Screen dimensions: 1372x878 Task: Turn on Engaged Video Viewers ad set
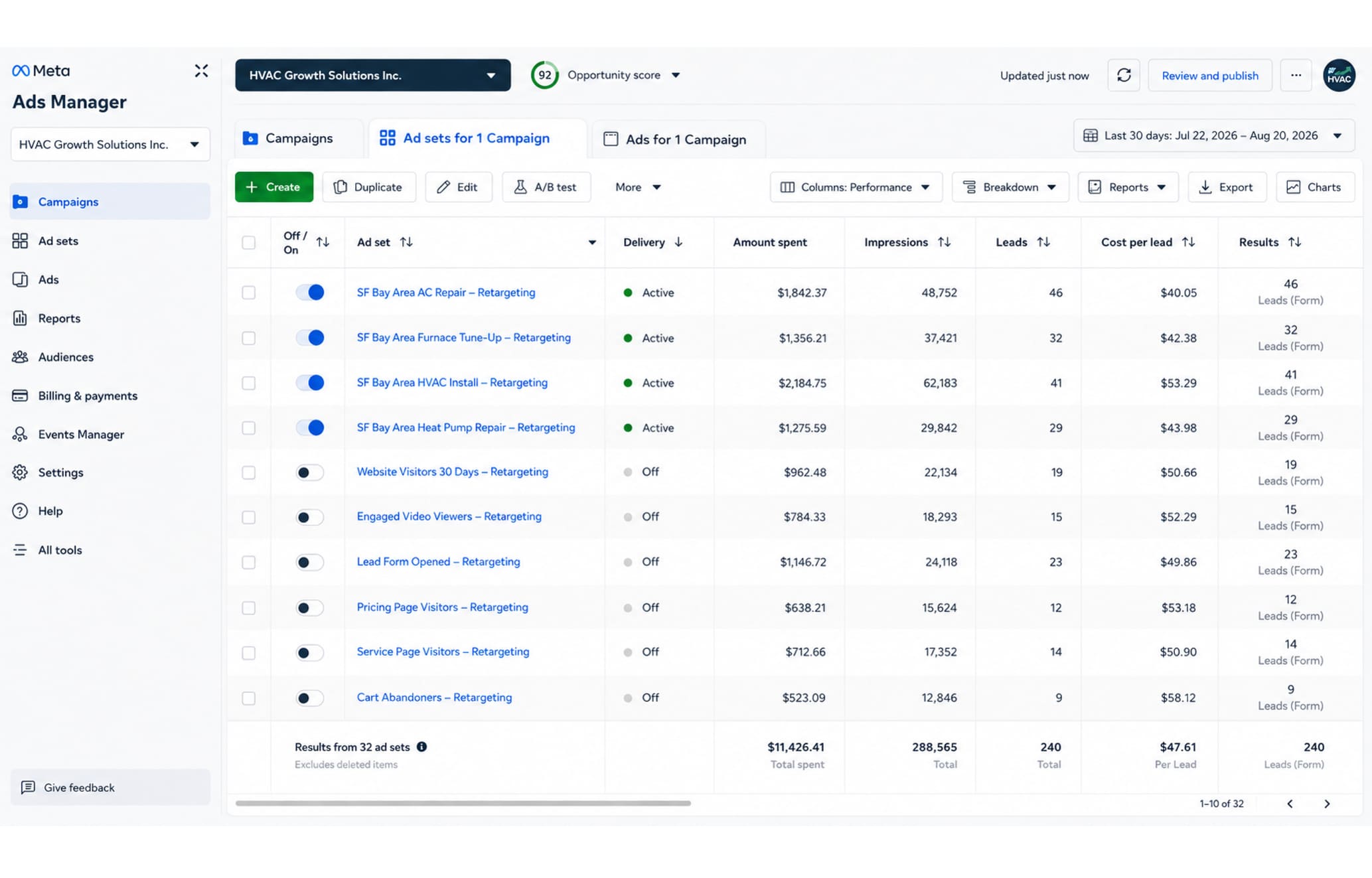[310, 517]
